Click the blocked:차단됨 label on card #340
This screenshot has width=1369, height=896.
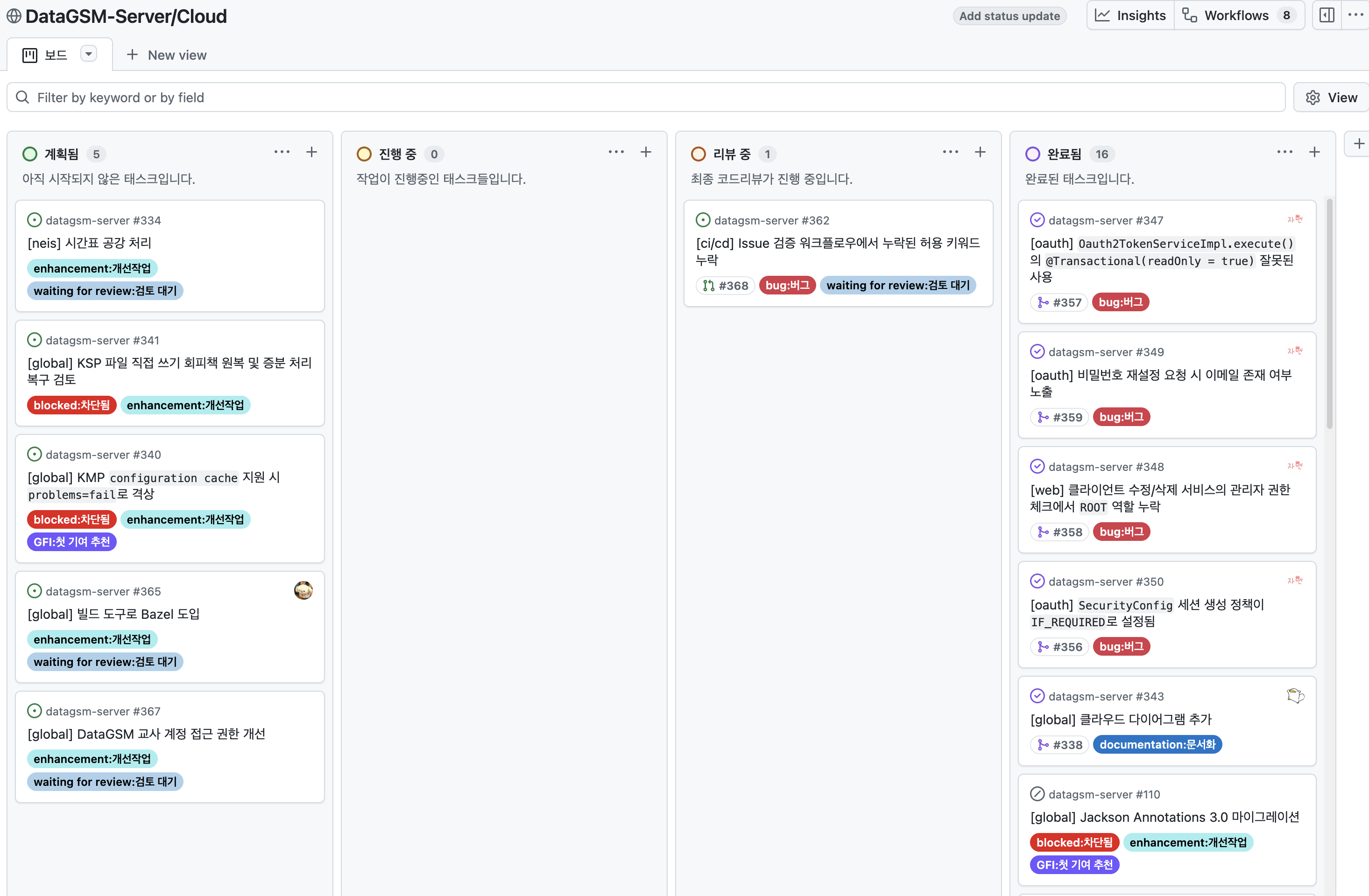click(x=72, y=519)
